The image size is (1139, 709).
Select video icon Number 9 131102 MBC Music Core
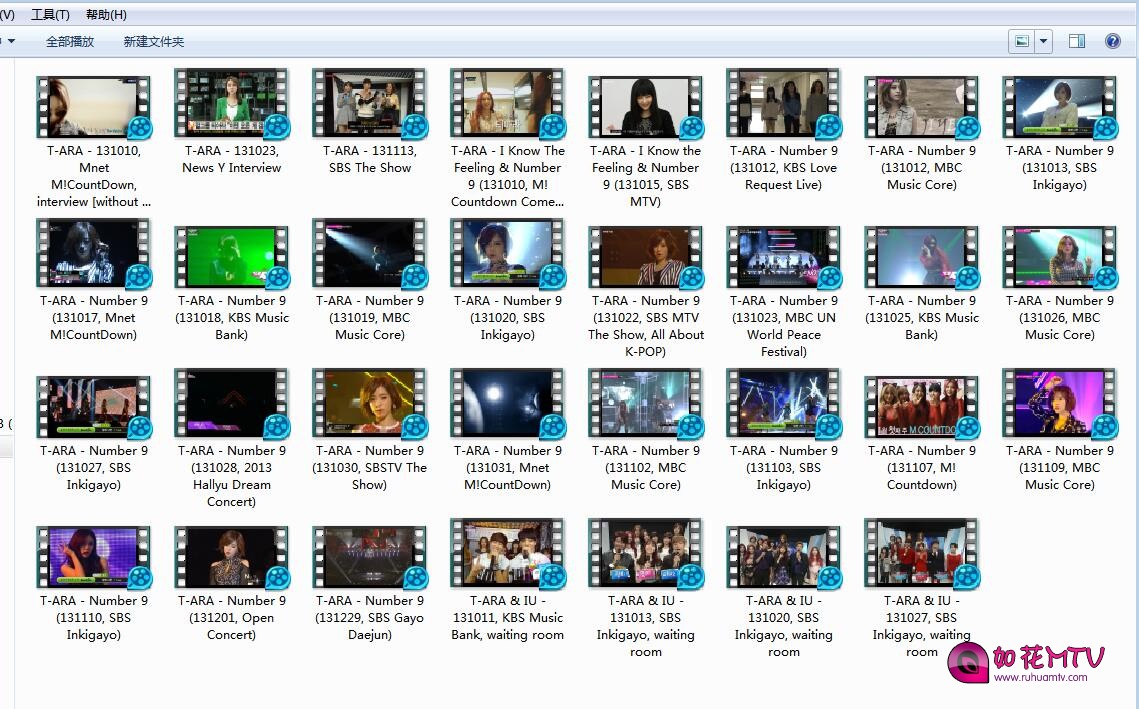click(x=646, y=403)
